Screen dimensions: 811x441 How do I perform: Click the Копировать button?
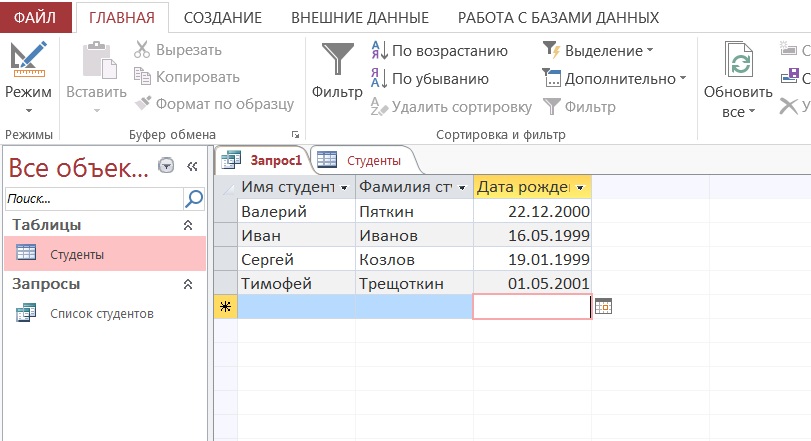187,77
